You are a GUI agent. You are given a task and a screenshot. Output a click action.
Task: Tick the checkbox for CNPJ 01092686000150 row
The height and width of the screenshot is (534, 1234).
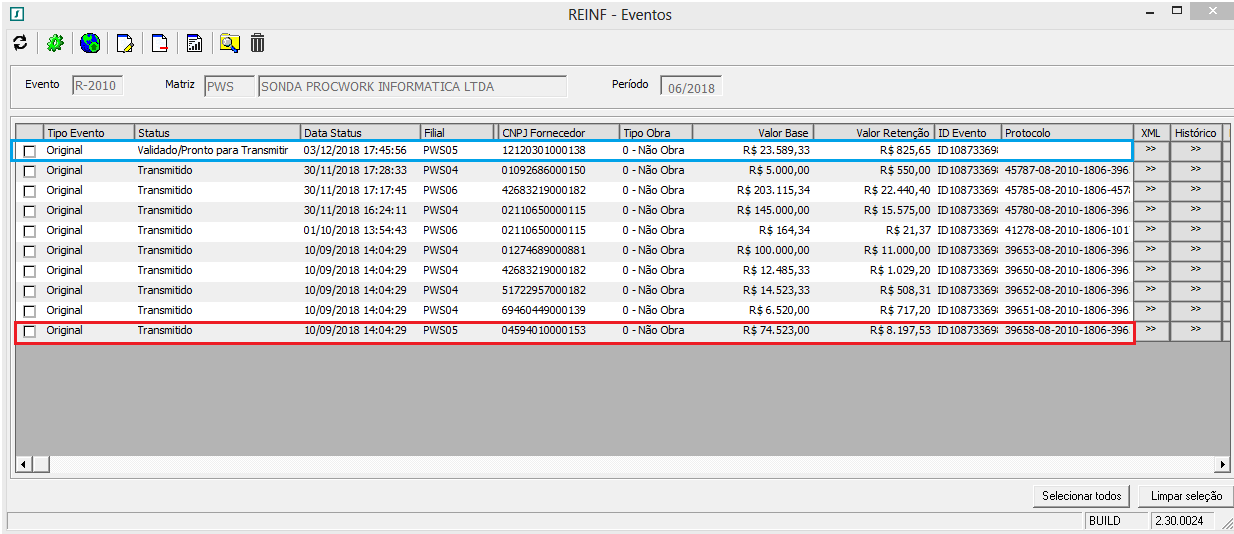point(29,171)
